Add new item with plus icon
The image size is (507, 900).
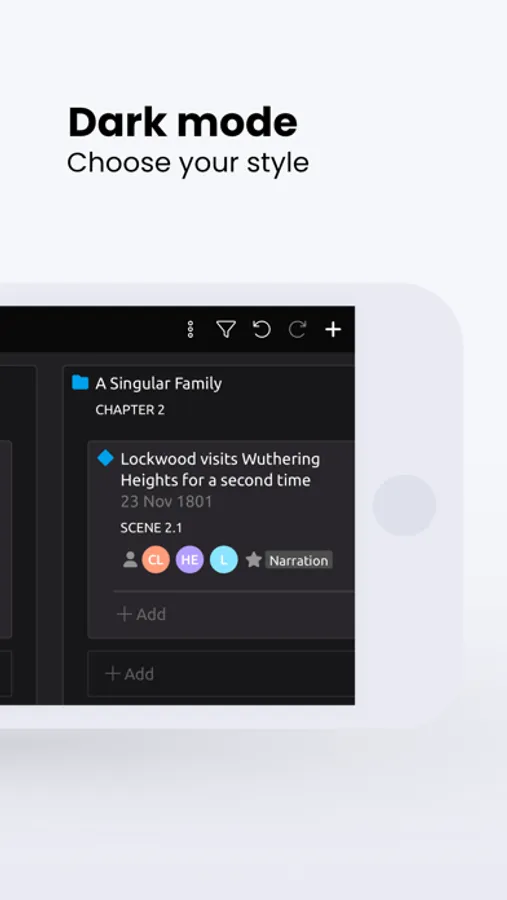coord(333,329)
